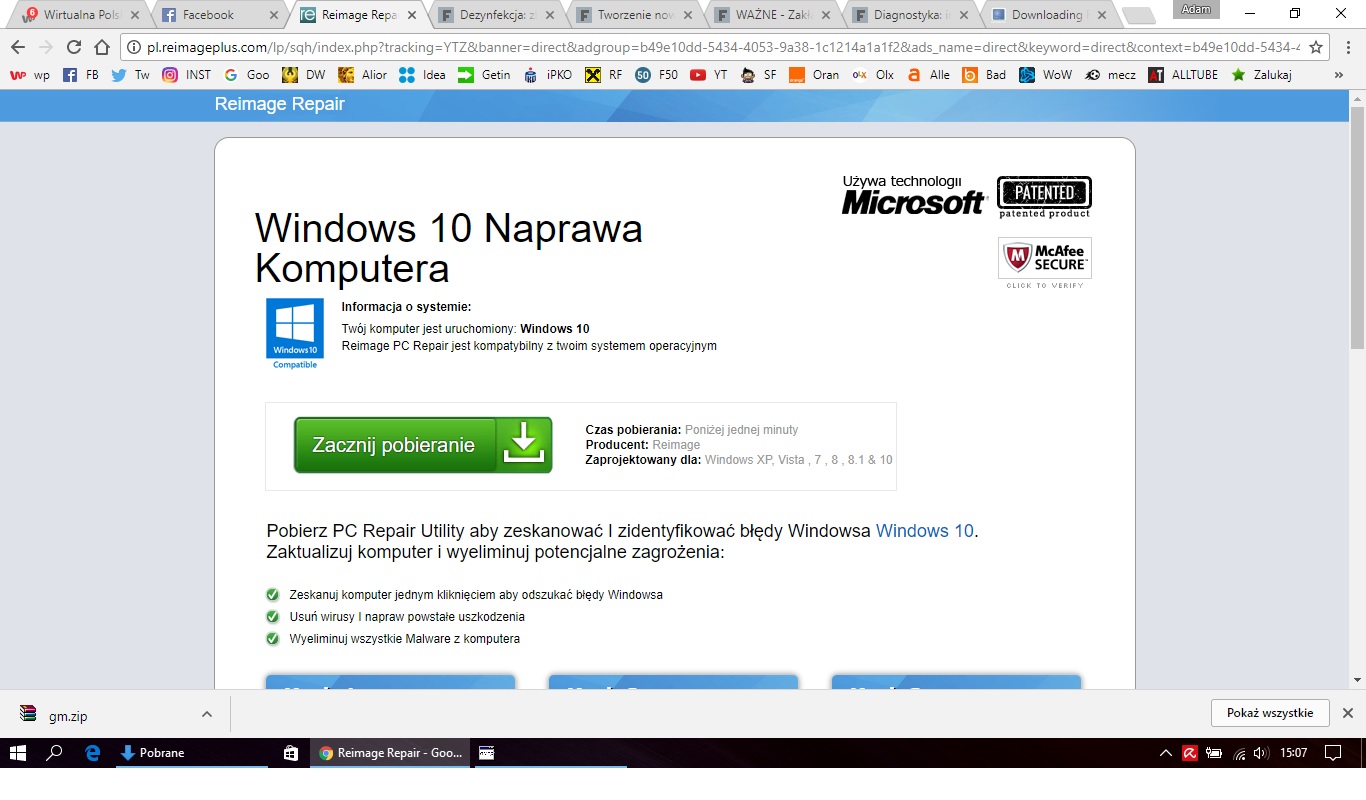Click the Windows 10 Compatible logo
The width and height of the screenshot is (1366, 800).
click(295, 334)
